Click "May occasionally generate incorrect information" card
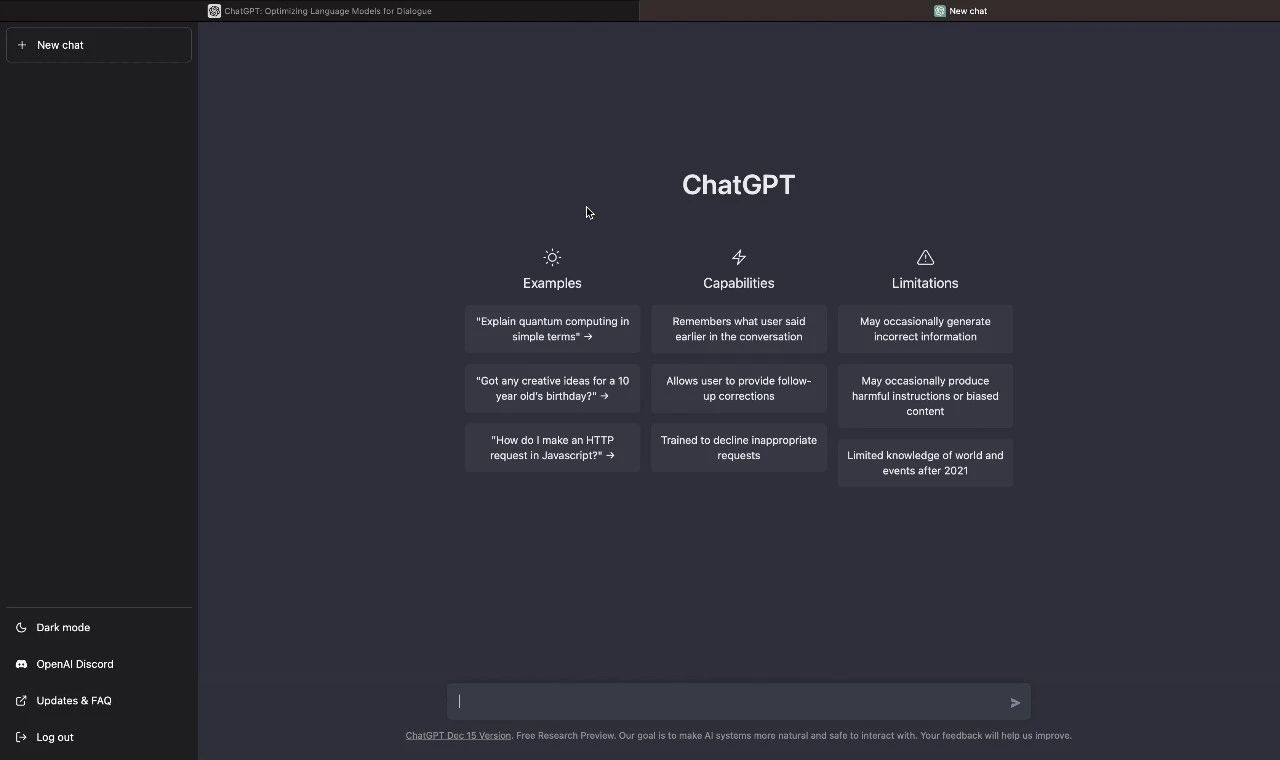Image resolution: width=1280 pixels, height=760 pixels. [925, 329]
